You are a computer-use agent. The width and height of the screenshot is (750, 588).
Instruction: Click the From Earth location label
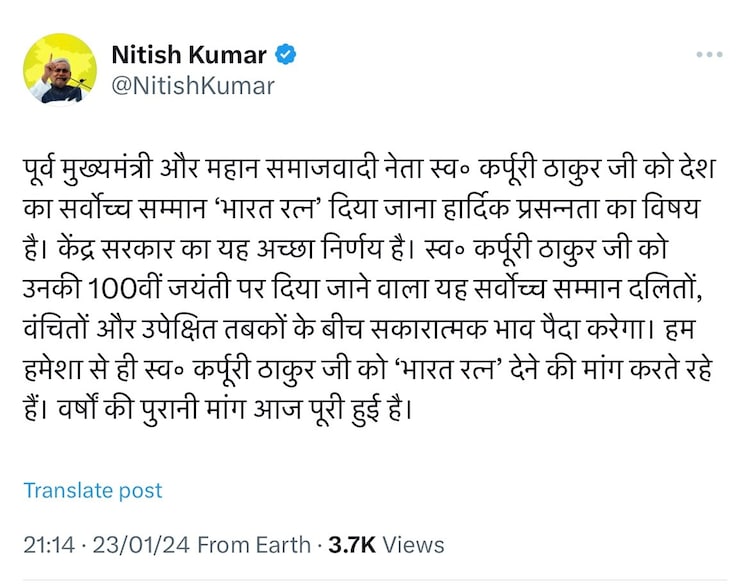pyautogui.click(x=254, y=544)
